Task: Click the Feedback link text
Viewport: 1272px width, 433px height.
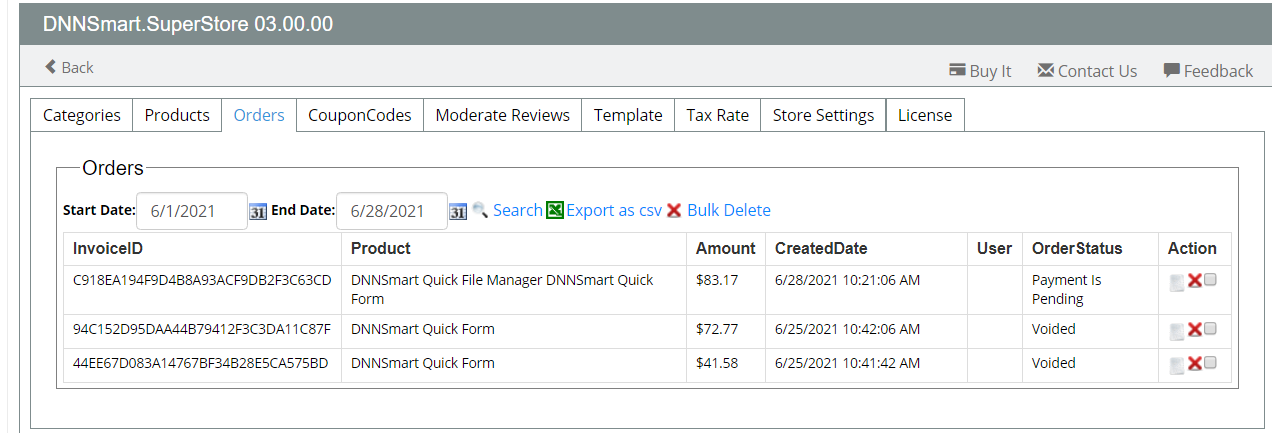Action: [x=1218, y=71]
